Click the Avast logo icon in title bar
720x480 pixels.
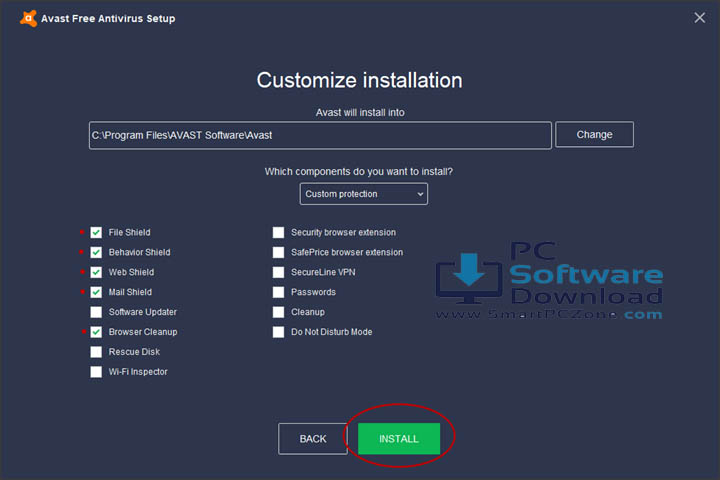(28, 18)
